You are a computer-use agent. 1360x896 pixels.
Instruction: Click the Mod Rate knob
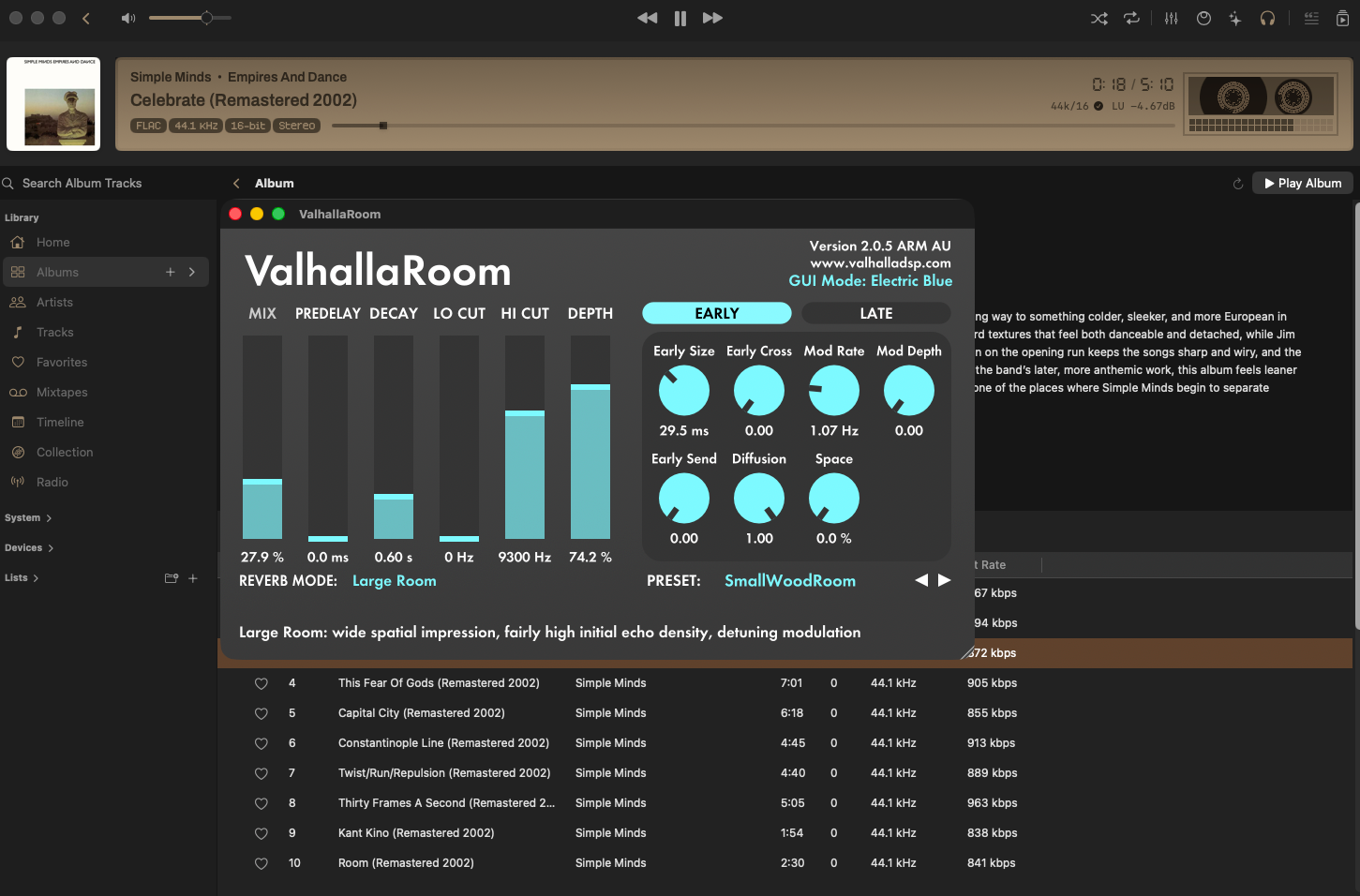pos(834,391)
